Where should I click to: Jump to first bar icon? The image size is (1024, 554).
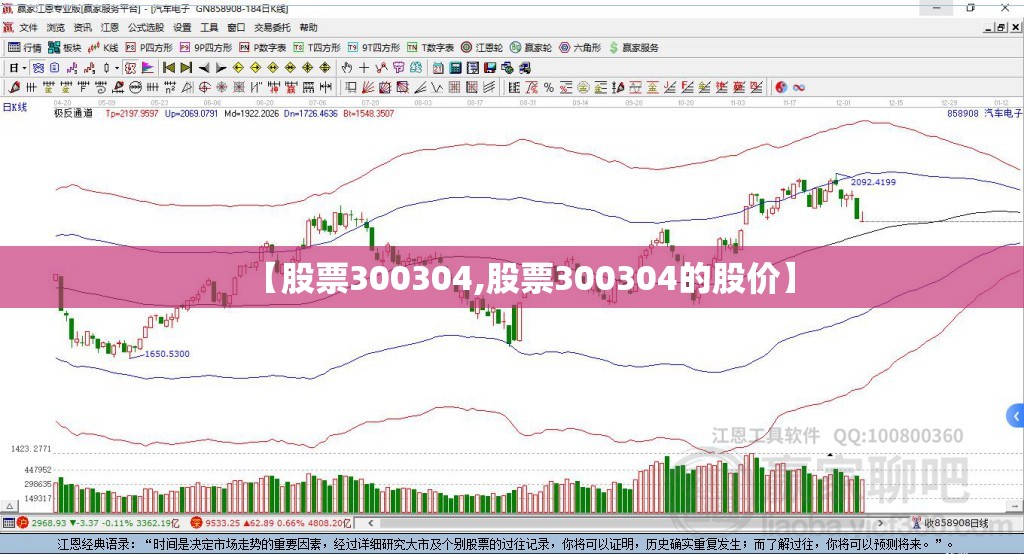(x=168, y=68)
